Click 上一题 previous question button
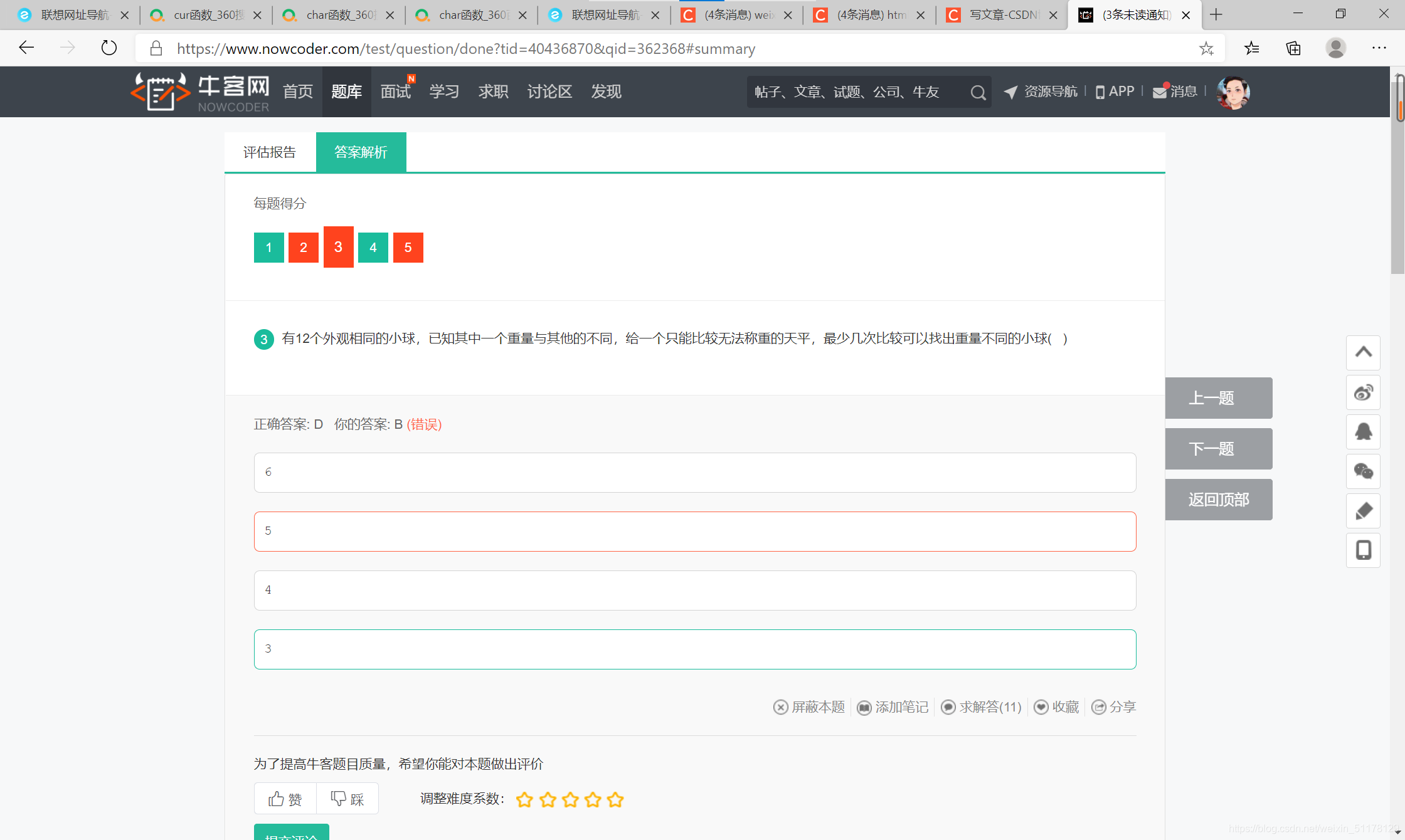 pos(1219,398)
